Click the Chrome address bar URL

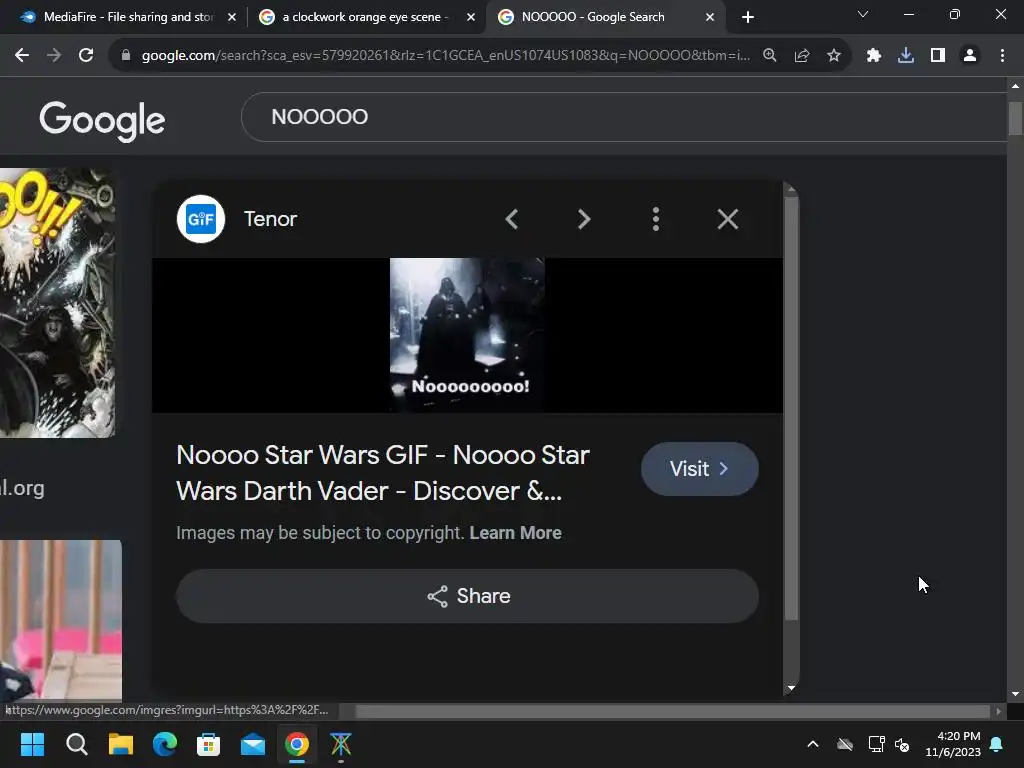445,56
